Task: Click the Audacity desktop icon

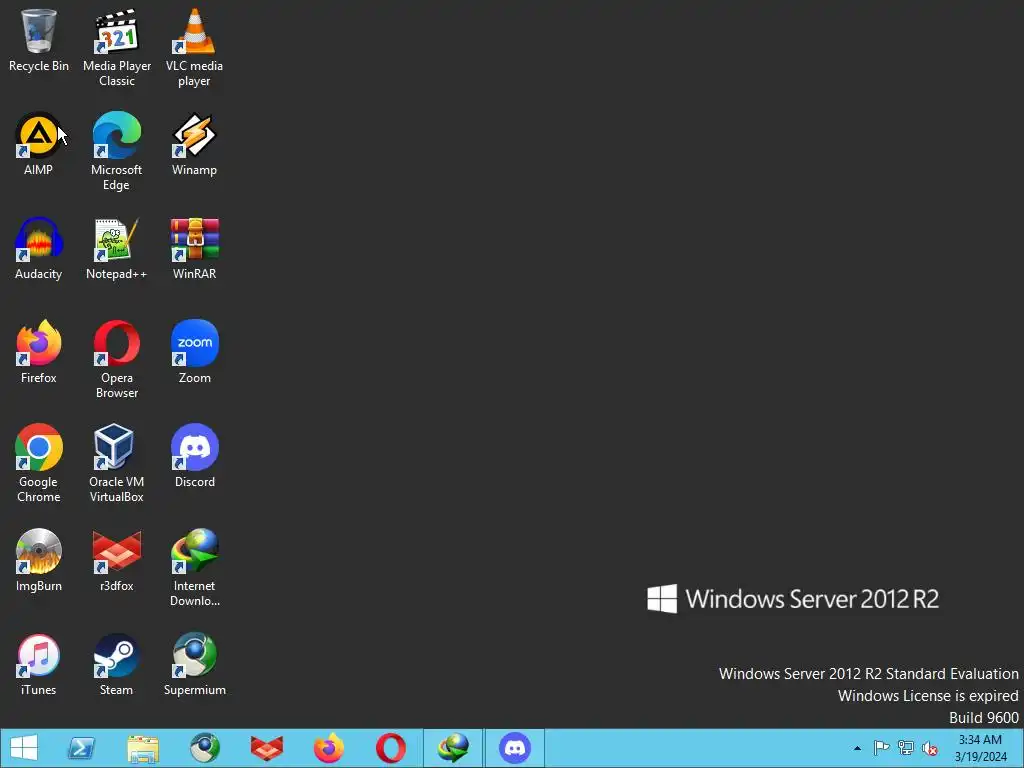Action: click(39, 249)
